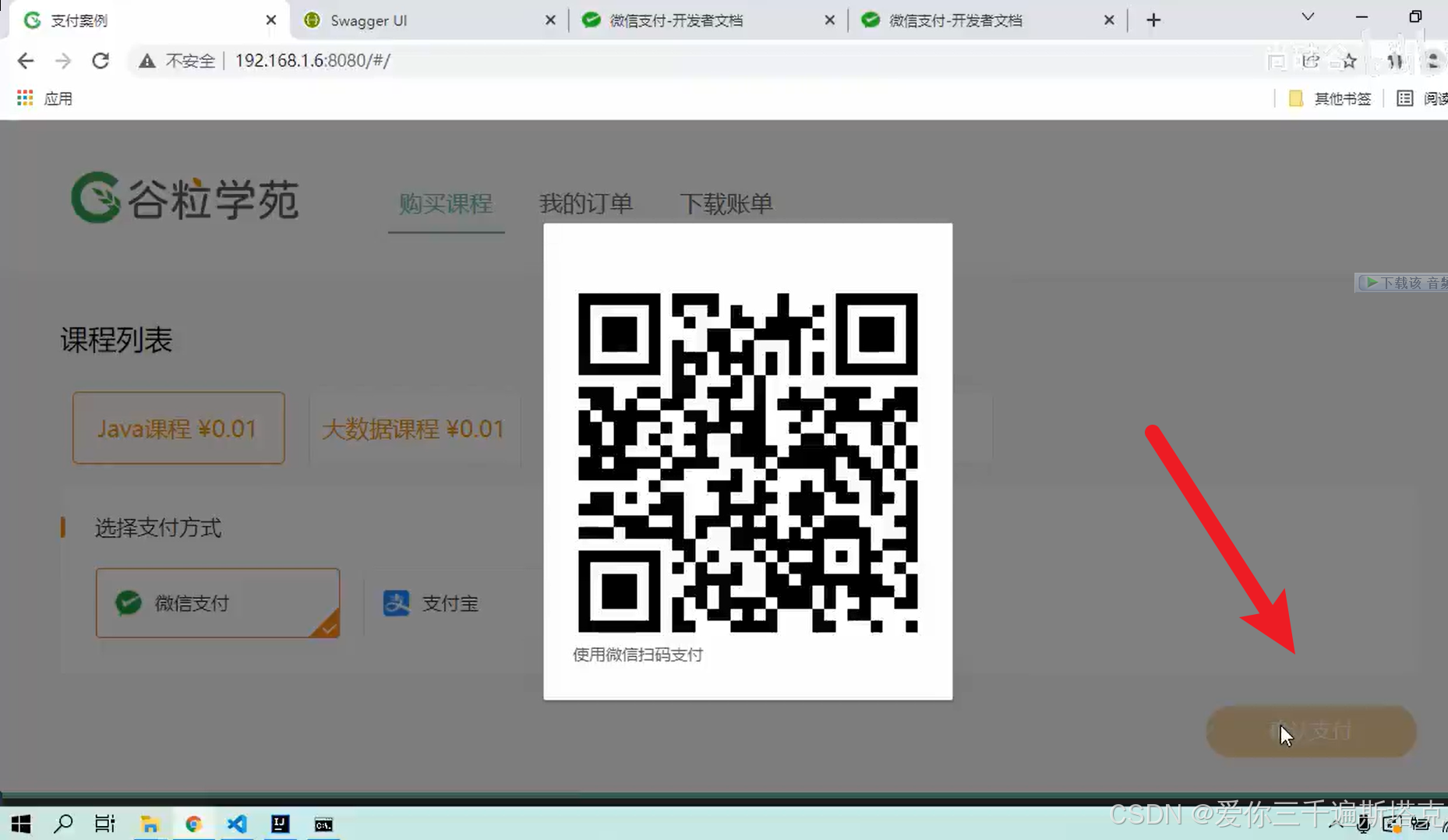Image resolution: width=1448 pixels, height=840 pixels.
Task: Open the 其他书签 bookmarks folder
Action: point(1330,99)
